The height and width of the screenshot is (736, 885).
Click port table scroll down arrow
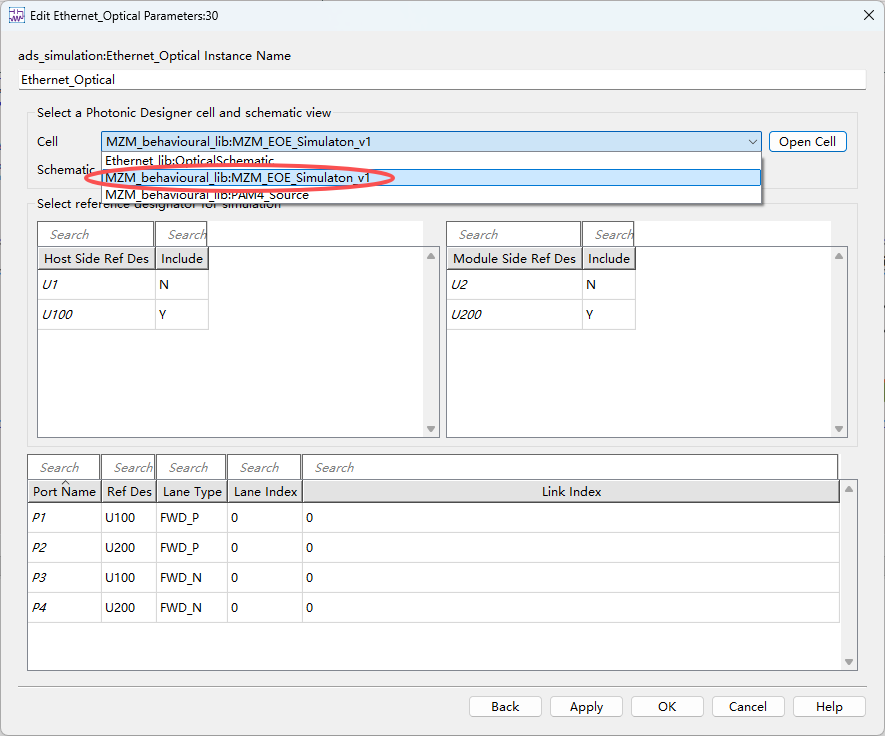click(x=848, y=662)
